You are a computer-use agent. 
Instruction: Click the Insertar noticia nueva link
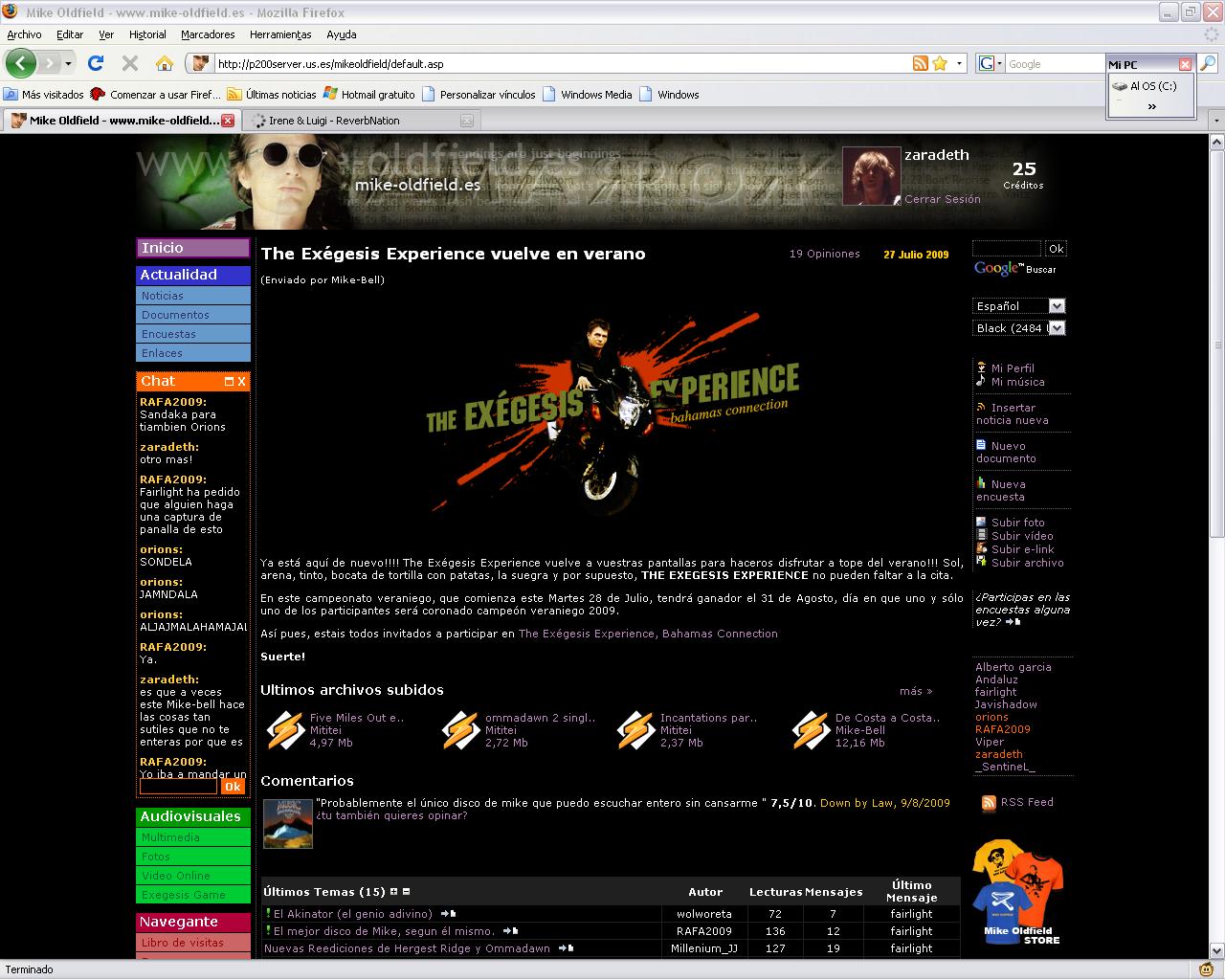click(x=1013, y=413)
